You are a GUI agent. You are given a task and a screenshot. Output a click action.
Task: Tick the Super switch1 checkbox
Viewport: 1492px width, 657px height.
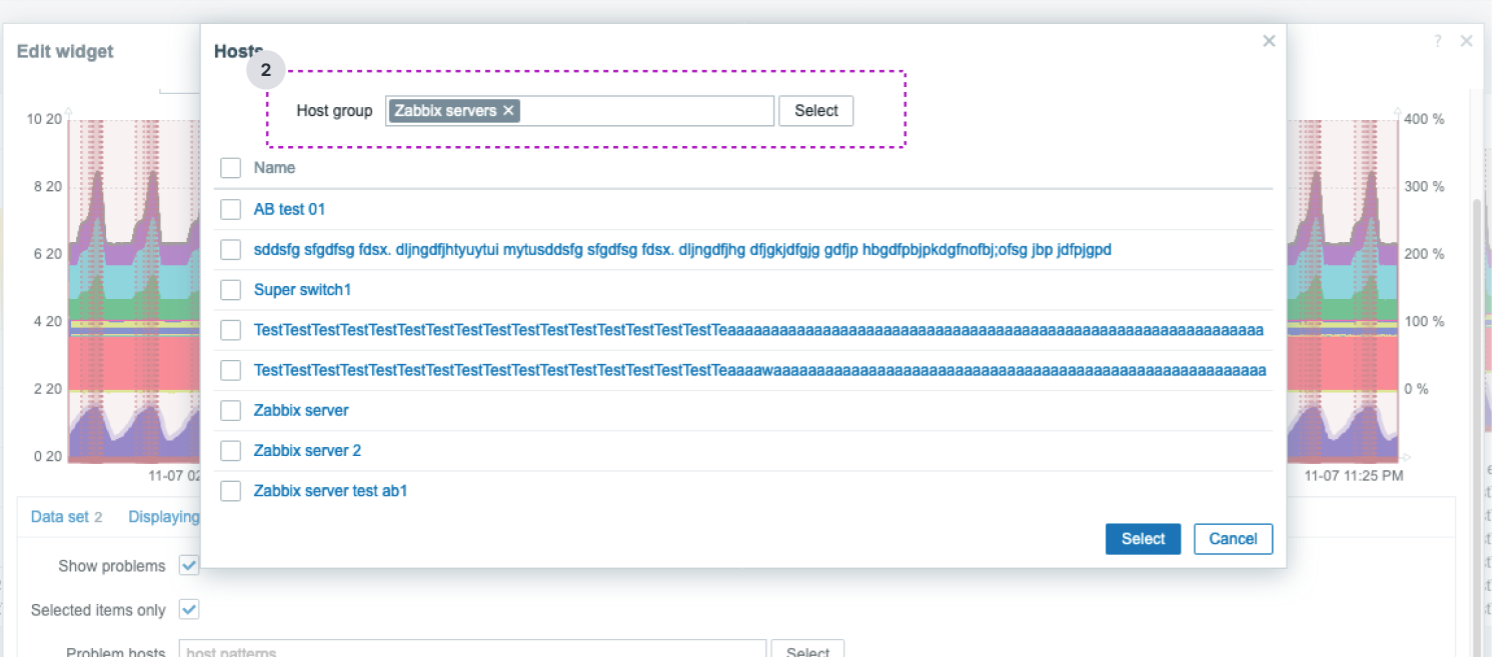click(231, 290)
